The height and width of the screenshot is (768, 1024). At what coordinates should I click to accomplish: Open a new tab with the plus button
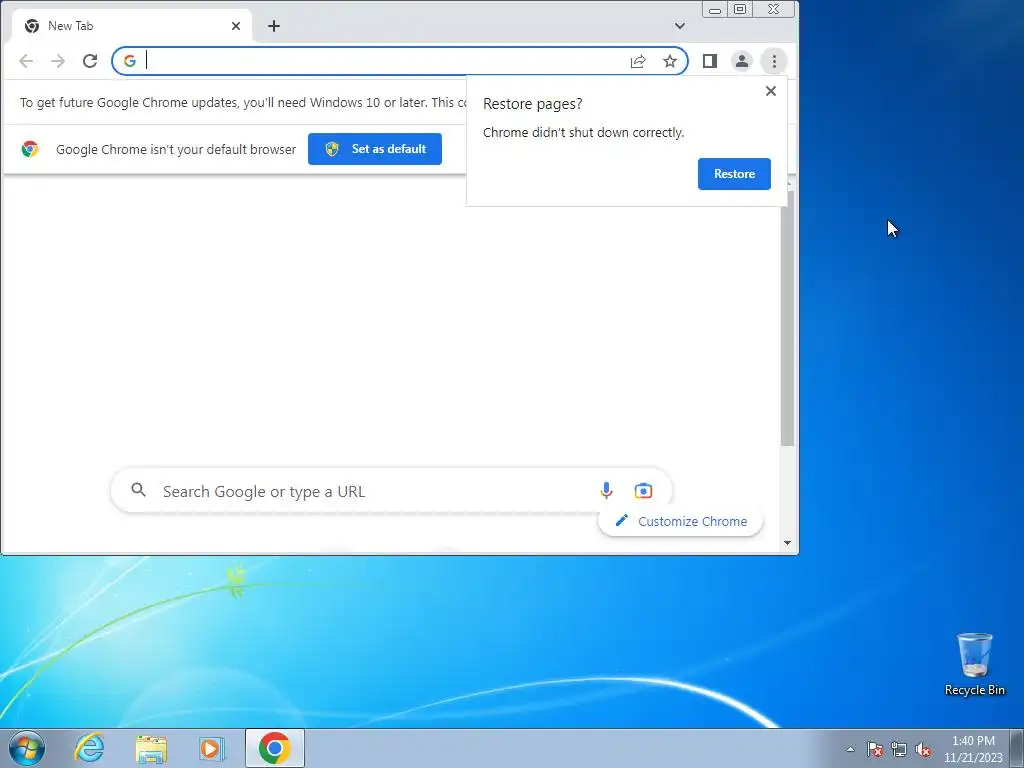click(x=274, y=26)
